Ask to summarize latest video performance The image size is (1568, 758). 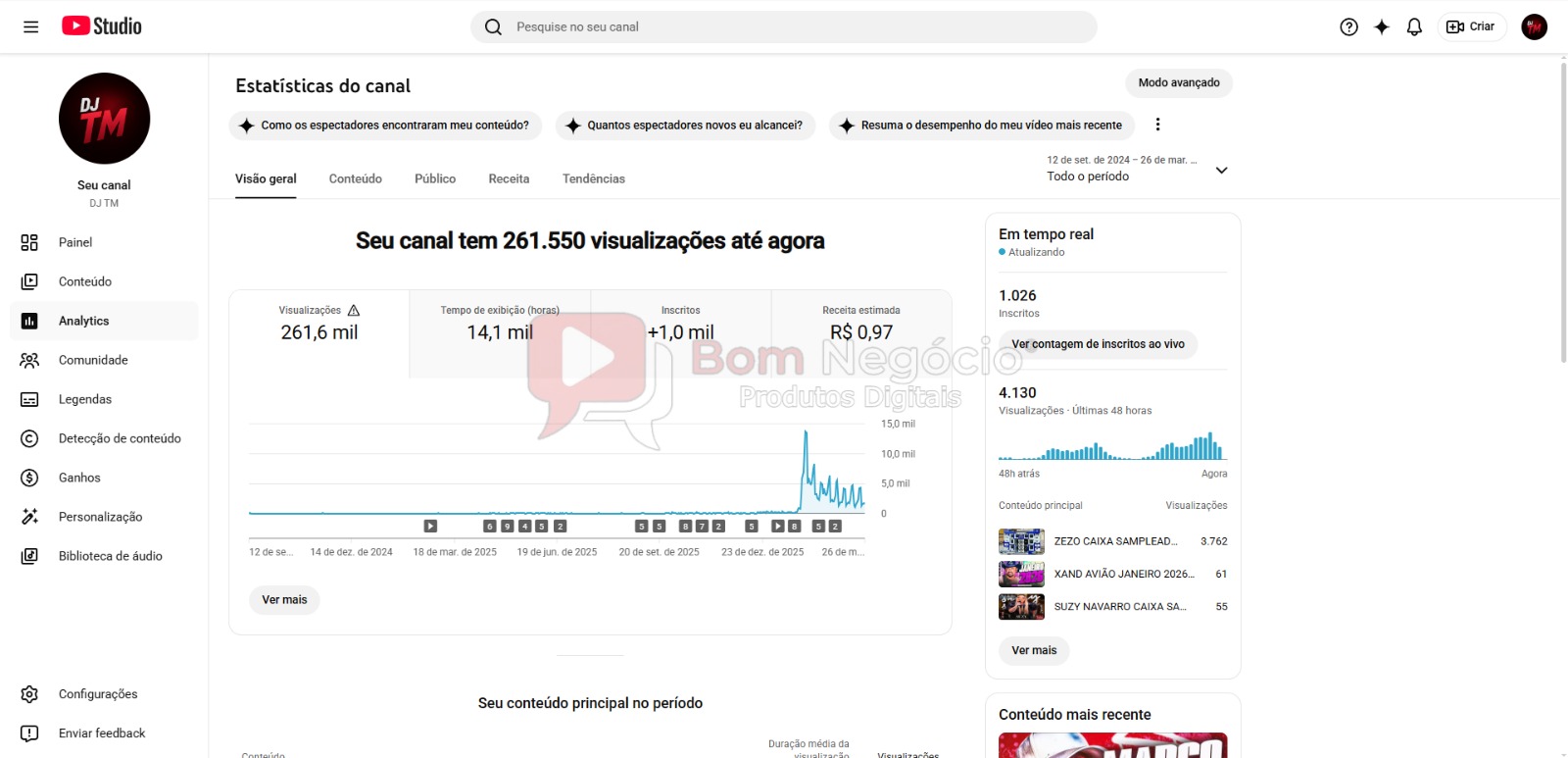tap(982, 126)
